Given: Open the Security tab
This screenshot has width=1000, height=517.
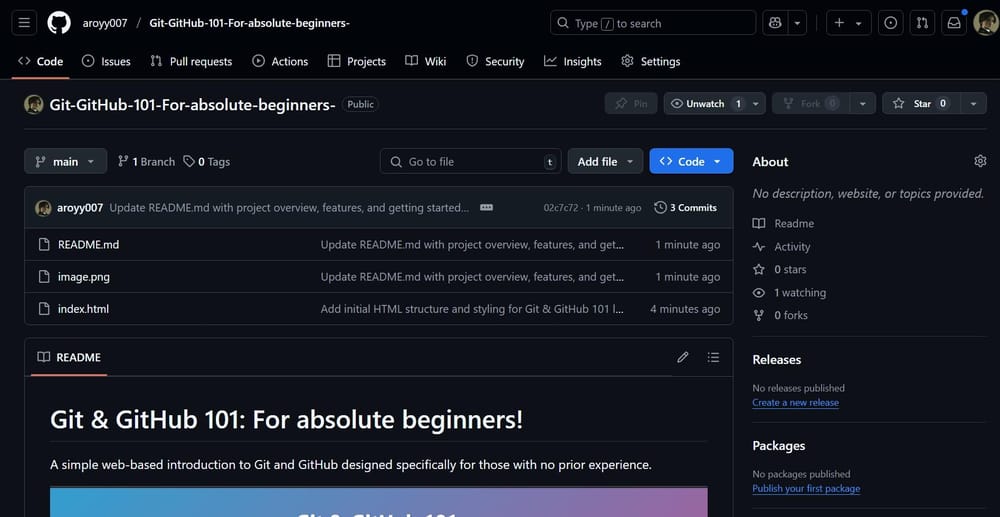Looking at the screenshot, I should tap(495, 61).
